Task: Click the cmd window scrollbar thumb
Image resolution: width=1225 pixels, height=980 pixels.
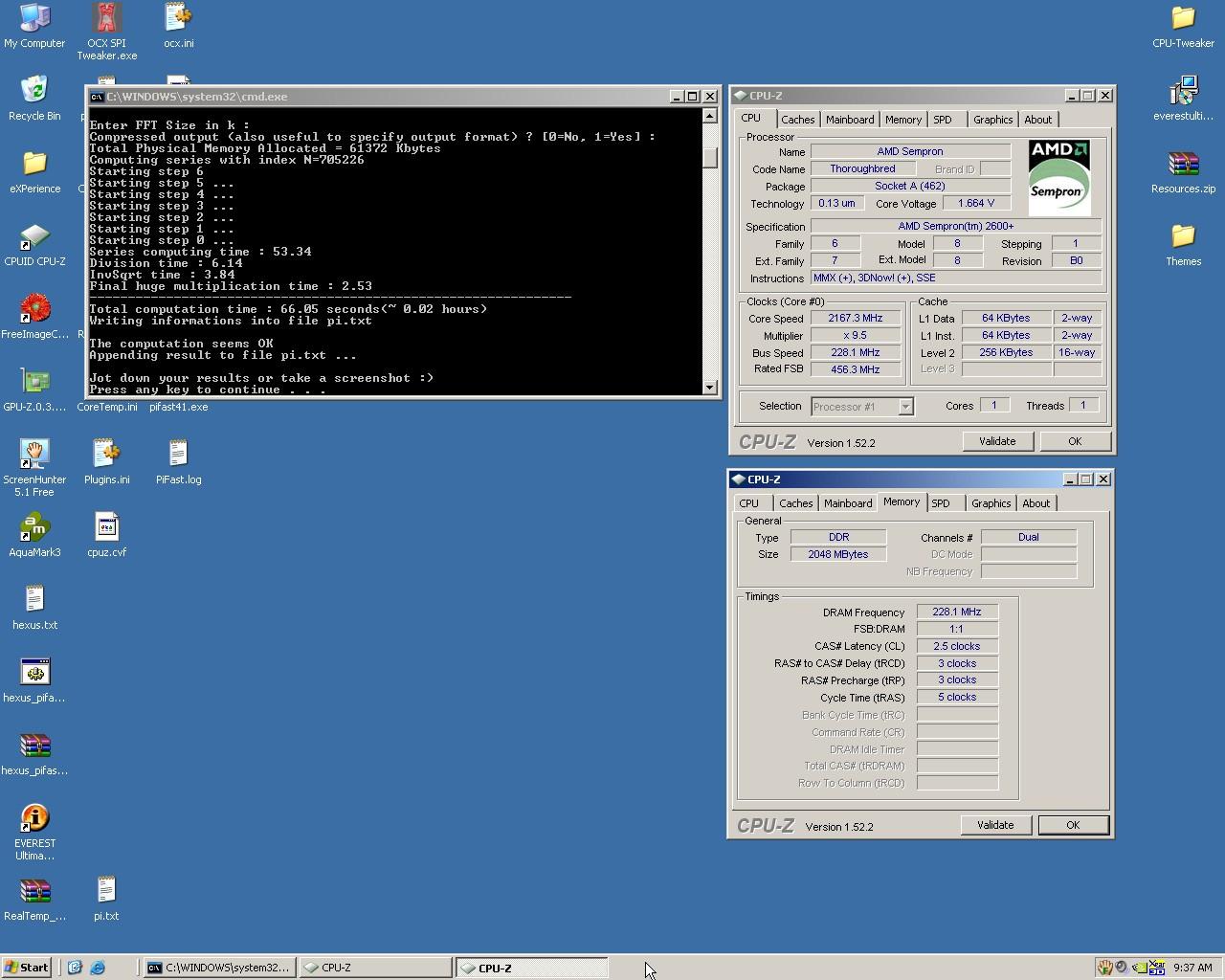Action: (x=709, y=158)
